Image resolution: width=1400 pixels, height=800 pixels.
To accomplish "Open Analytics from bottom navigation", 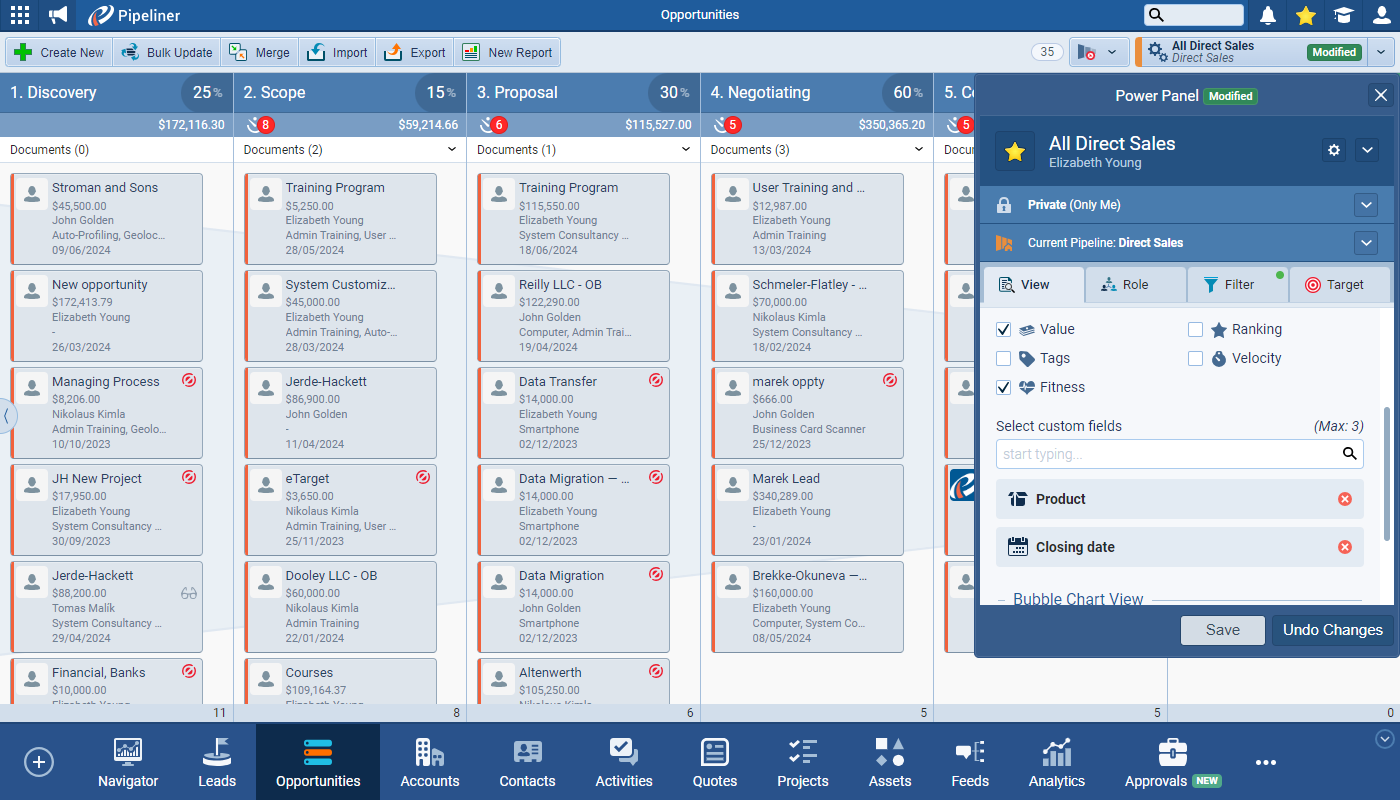I will [1056, 762].
